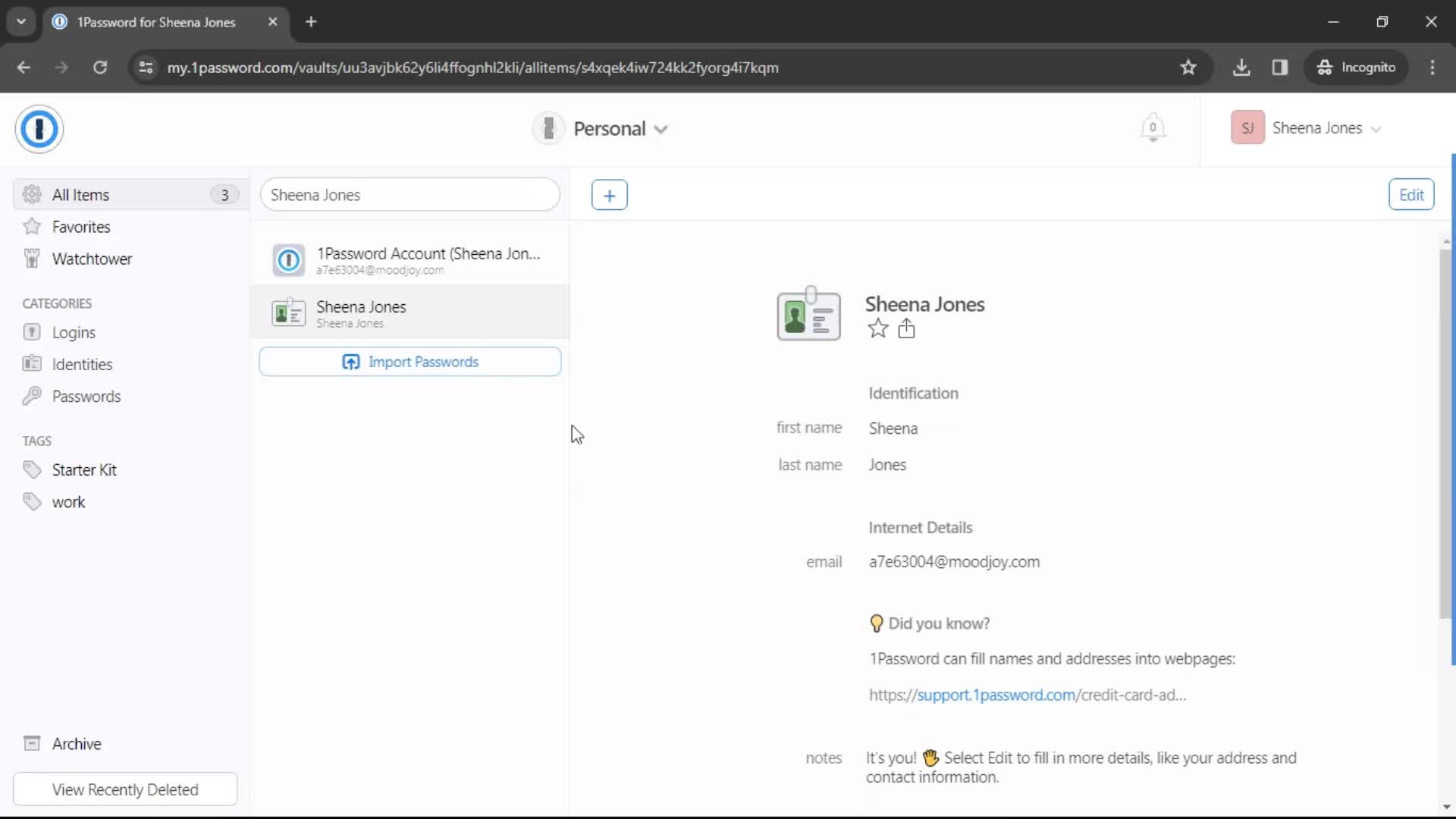Viewport: 1456px width, 819px height.
Task: Click the notes text in details
Action: click(x=1081, y=767)
